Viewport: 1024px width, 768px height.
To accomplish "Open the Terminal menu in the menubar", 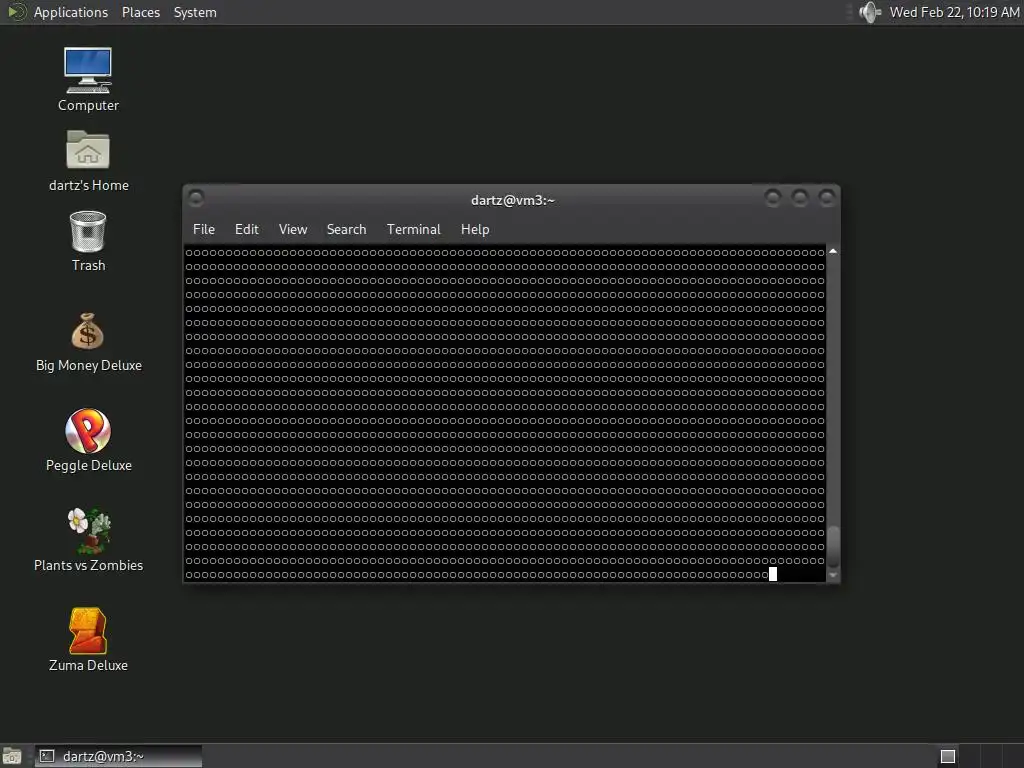I will [413, 229].
